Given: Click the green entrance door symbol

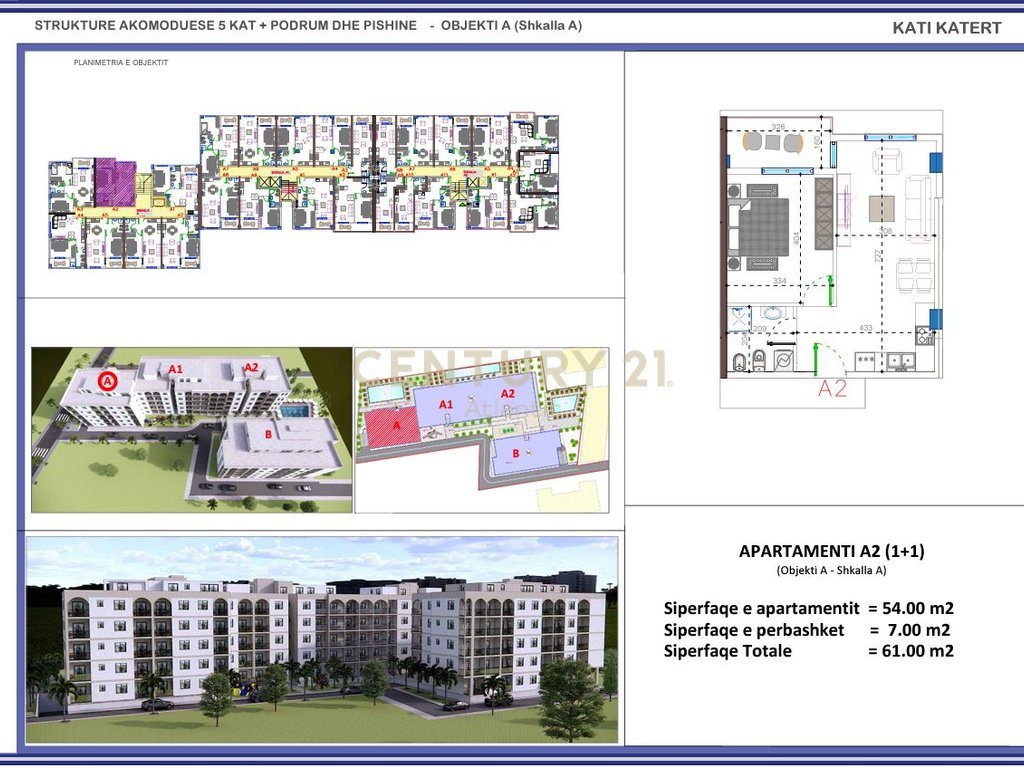Looking at the screenshot, I should click(x=816, y=359).
